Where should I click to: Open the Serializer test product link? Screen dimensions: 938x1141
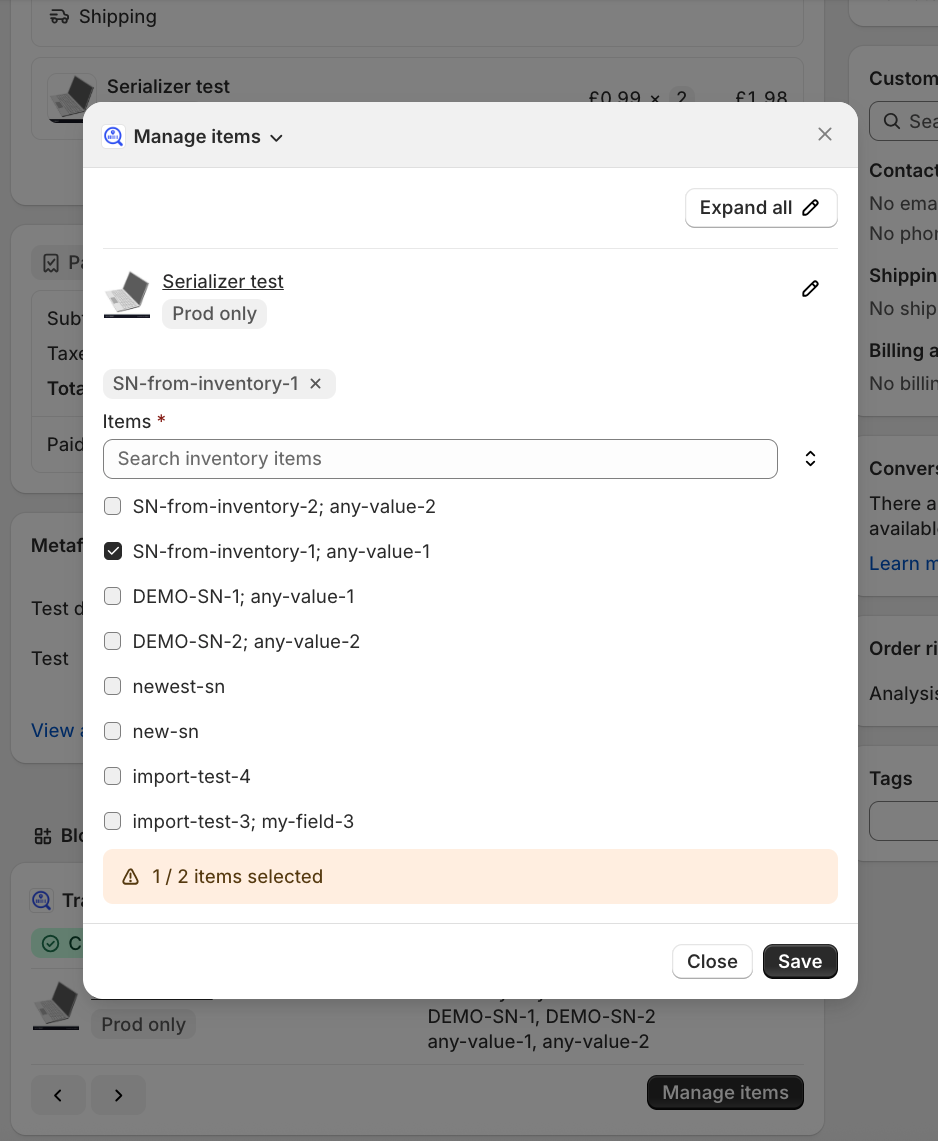[223, 282]
